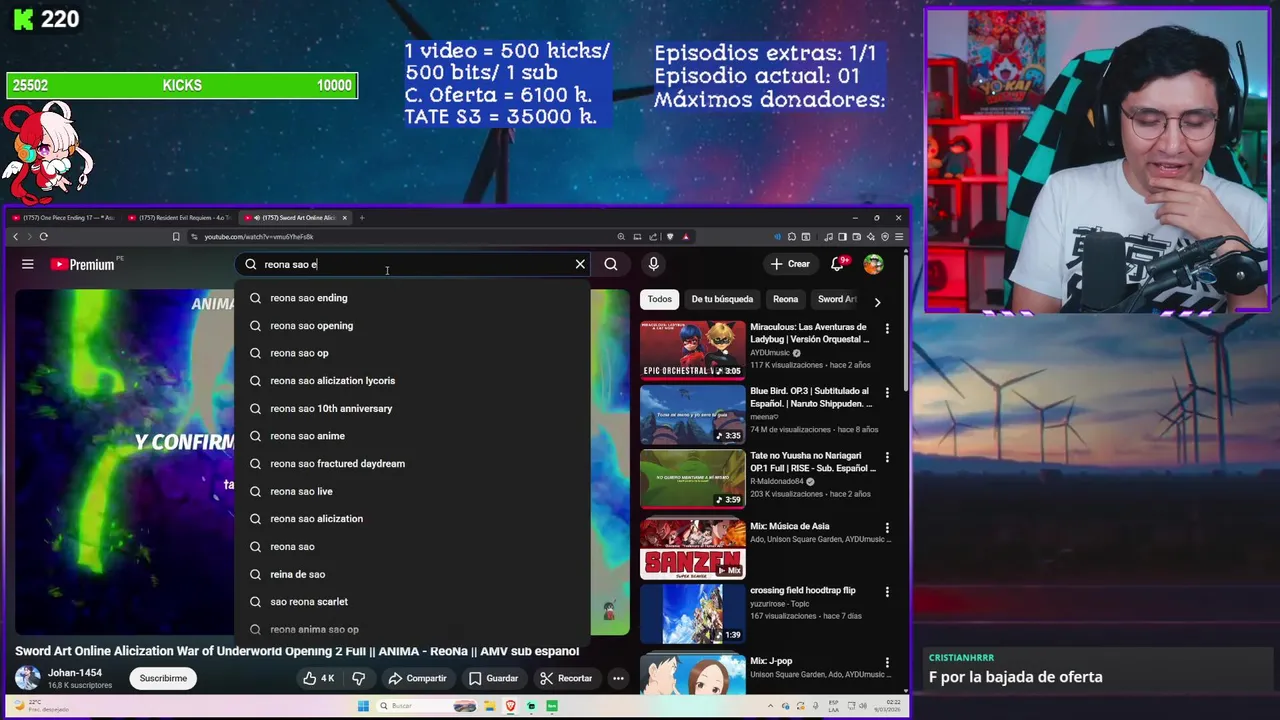Select the Todos filter chip
This screenshot has height=720, width=1280.
[x=659, y=299]
